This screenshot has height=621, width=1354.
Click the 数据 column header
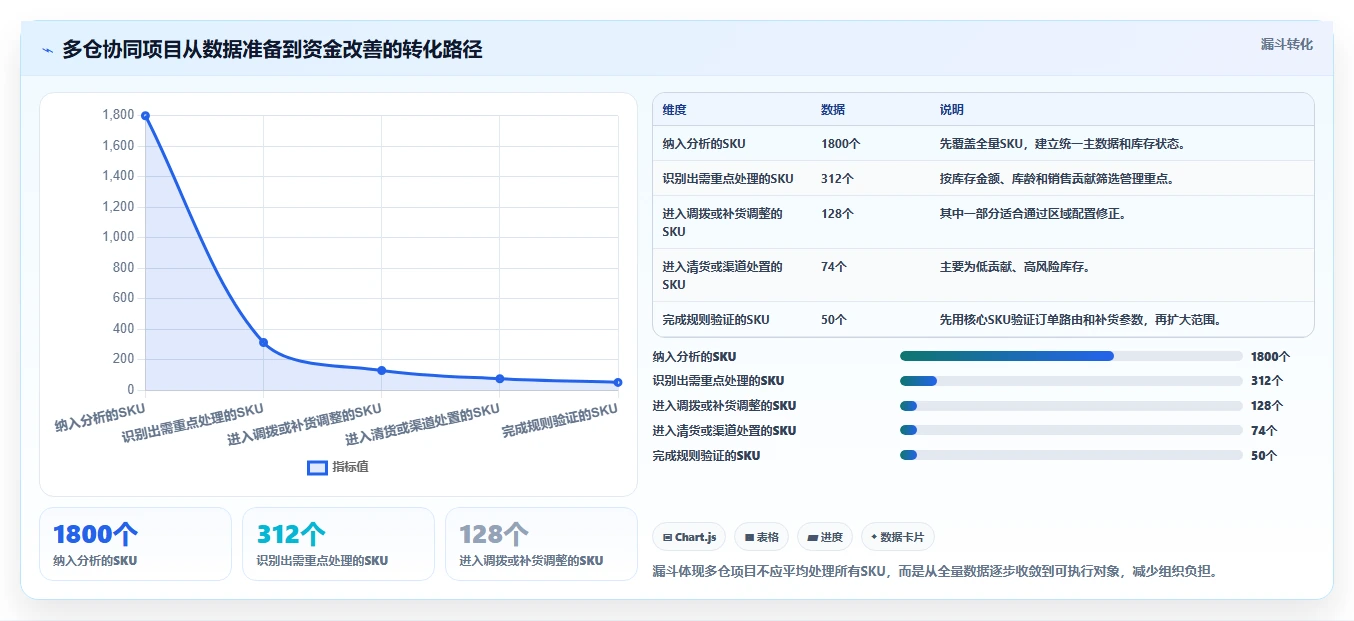click(833, 110)
